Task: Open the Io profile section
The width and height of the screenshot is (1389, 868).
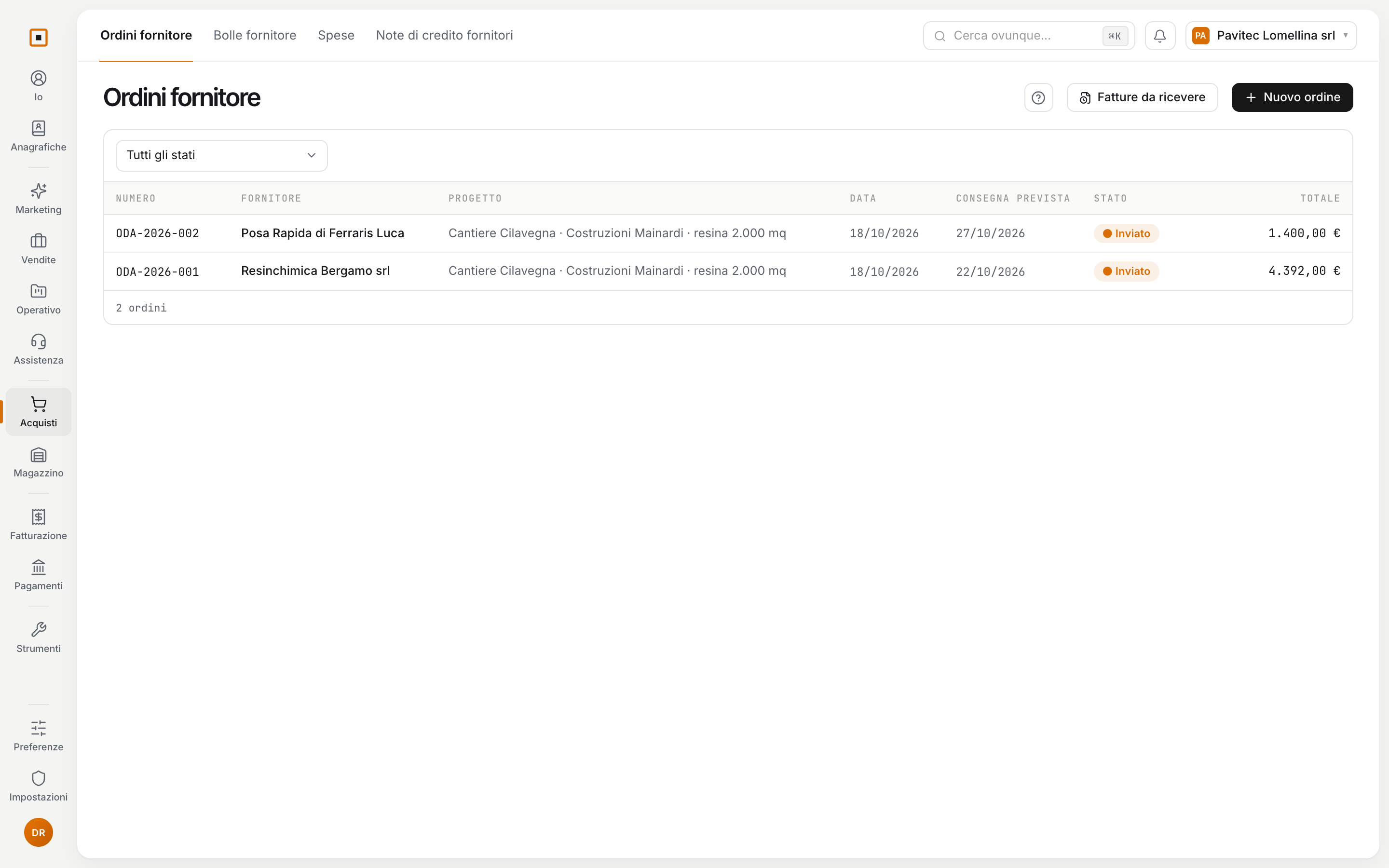Action: 39,86
